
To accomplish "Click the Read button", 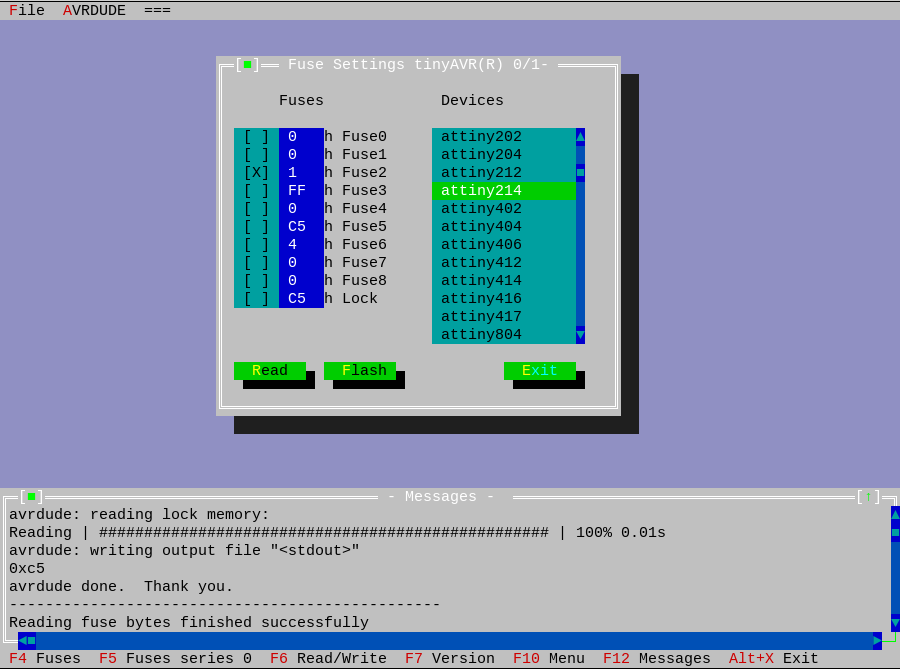I will (270, 371).
